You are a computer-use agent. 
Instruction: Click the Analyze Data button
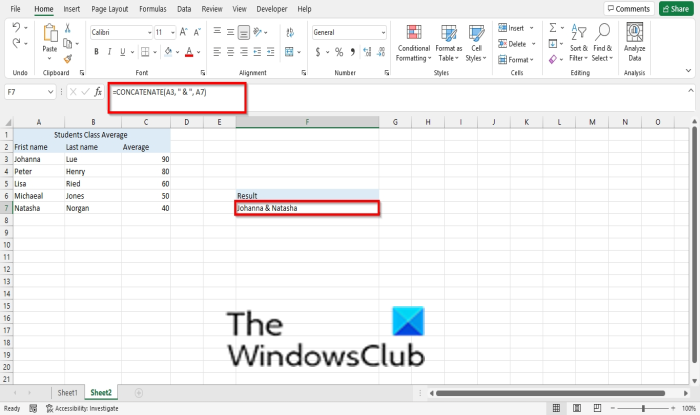tap(634, 43)
